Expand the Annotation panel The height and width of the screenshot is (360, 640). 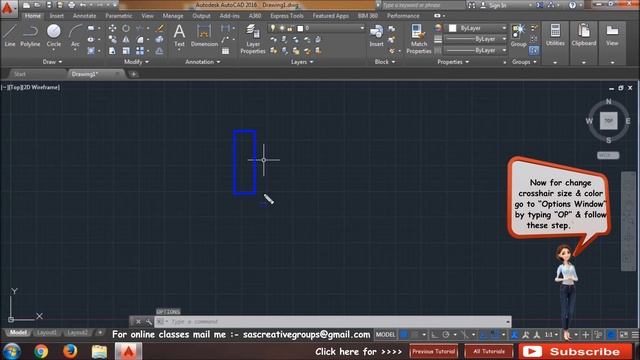202,62
